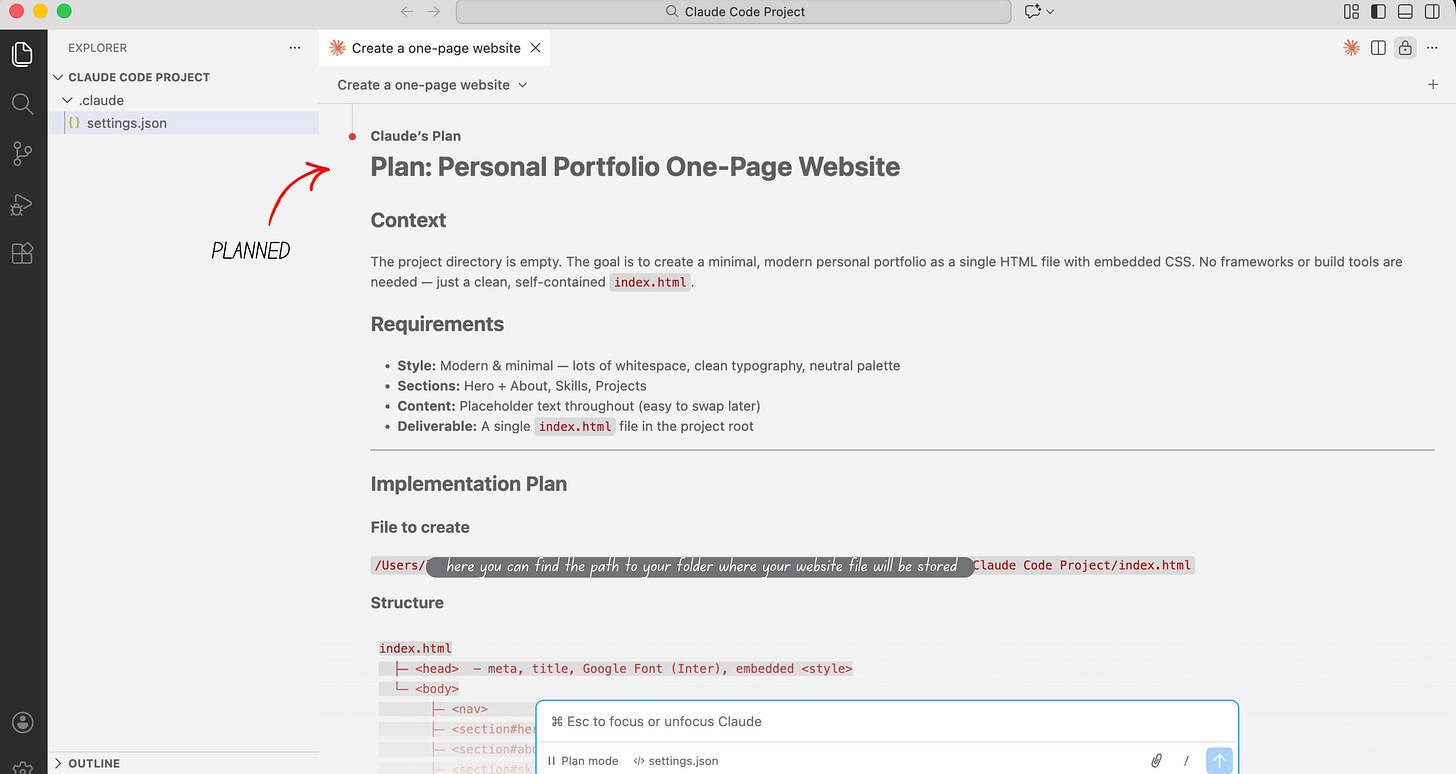Toggle the bottom panel layout button
1456x774 pixels.
(1404, 11)
